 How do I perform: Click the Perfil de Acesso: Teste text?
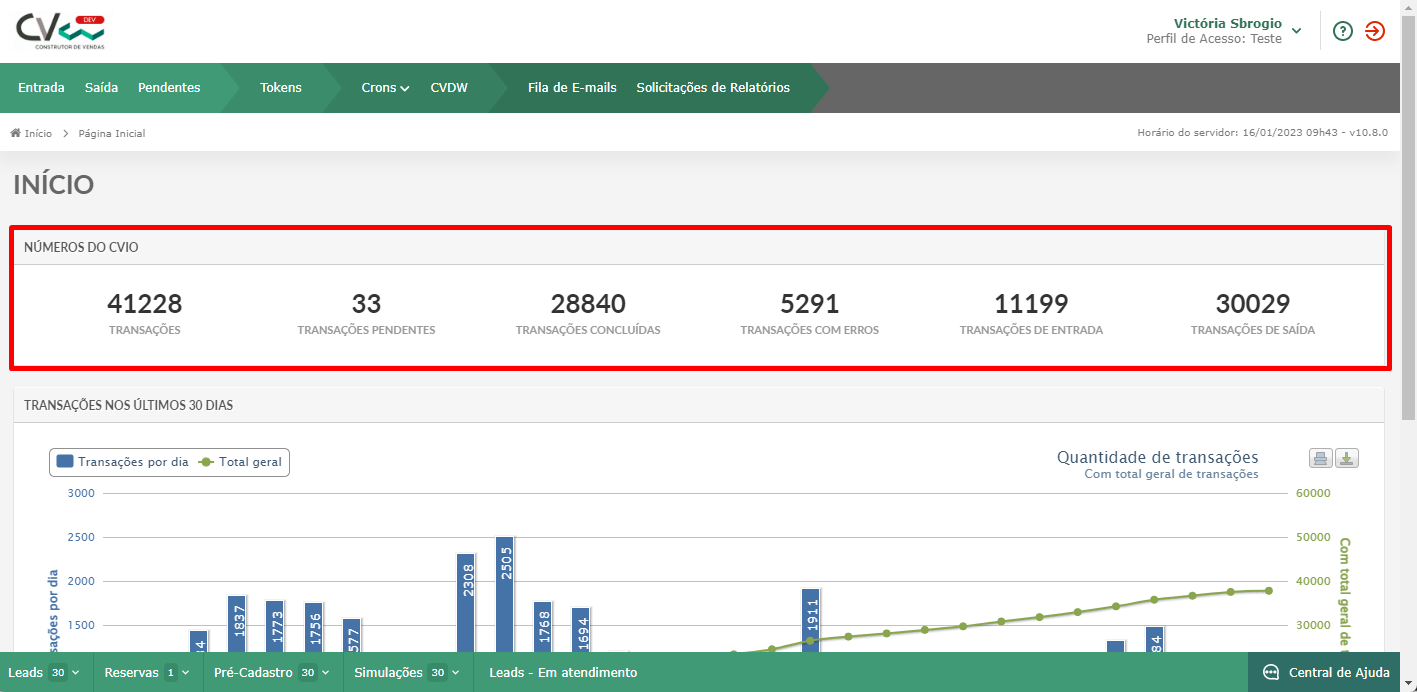click(x=1214, y=39)
